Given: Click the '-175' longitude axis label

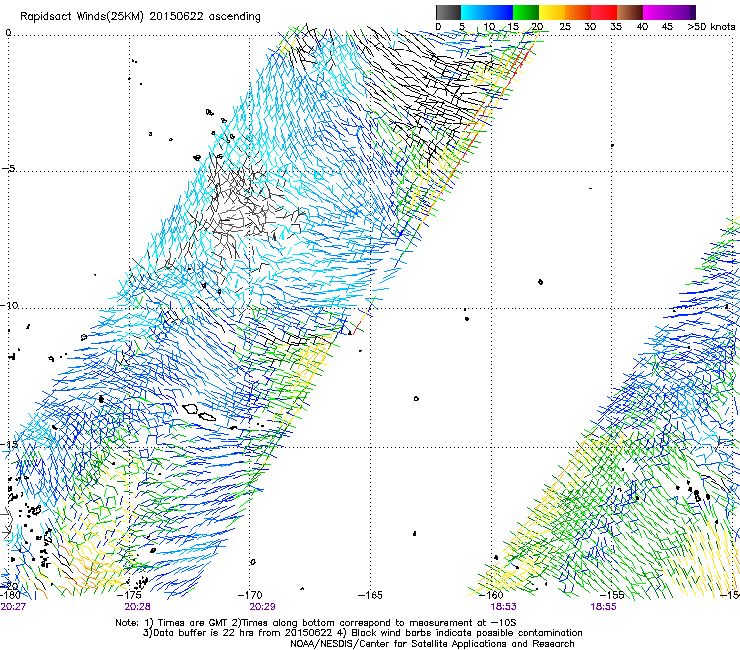Looking at the screenshot, I should (x=131, y=595).
